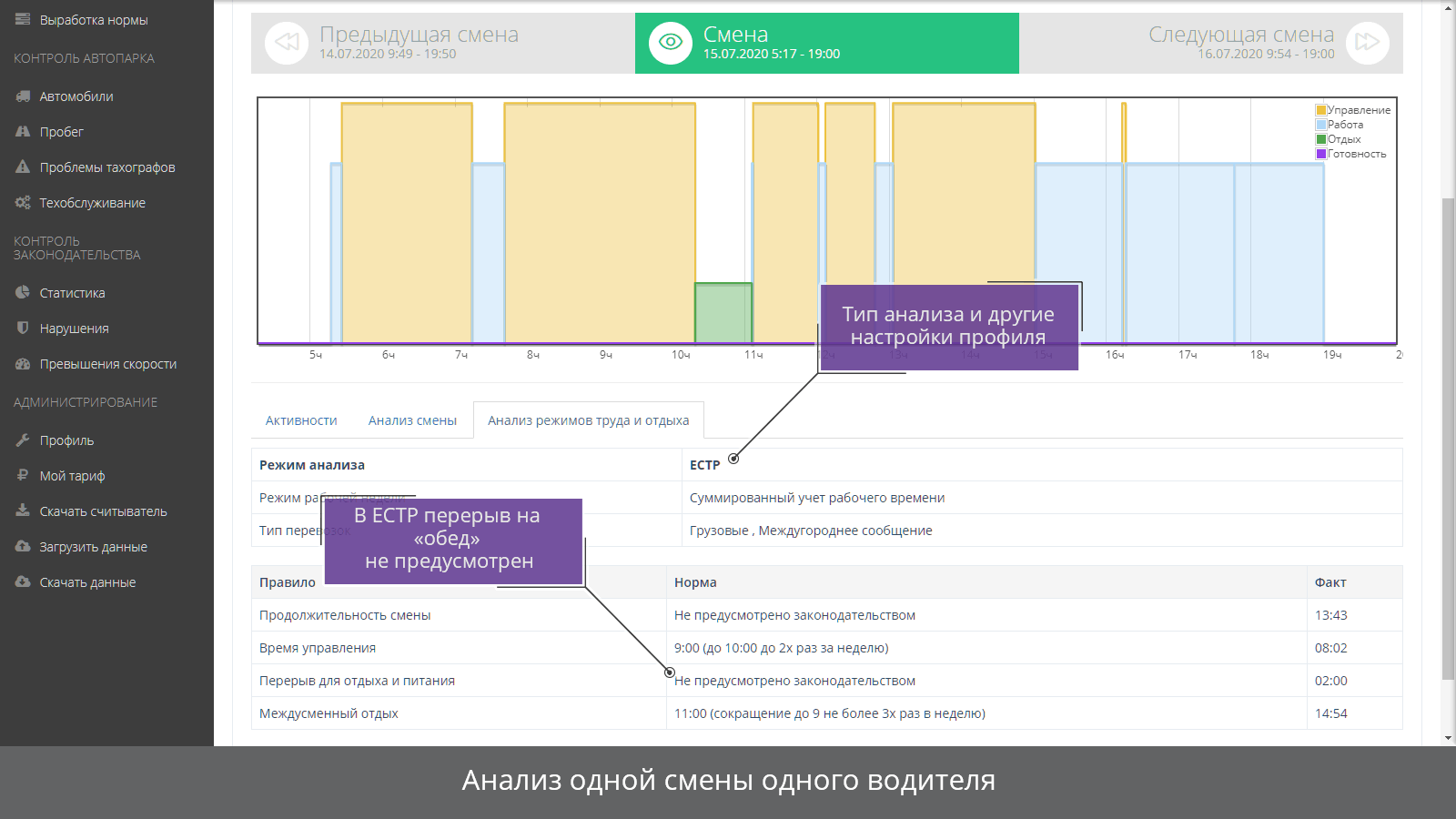Click the Пробег road icon
This screenshot has height=819, width=1456.
coord(23,131)
